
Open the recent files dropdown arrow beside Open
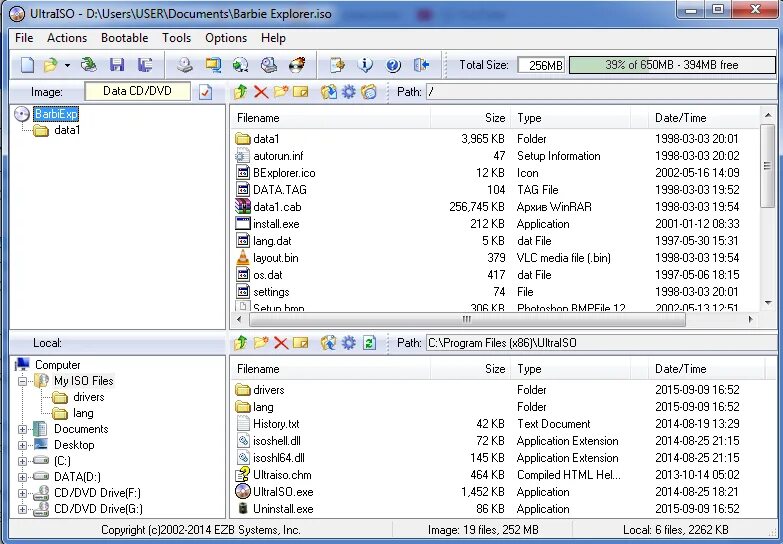pyautogui.click(x=67, y=65)
